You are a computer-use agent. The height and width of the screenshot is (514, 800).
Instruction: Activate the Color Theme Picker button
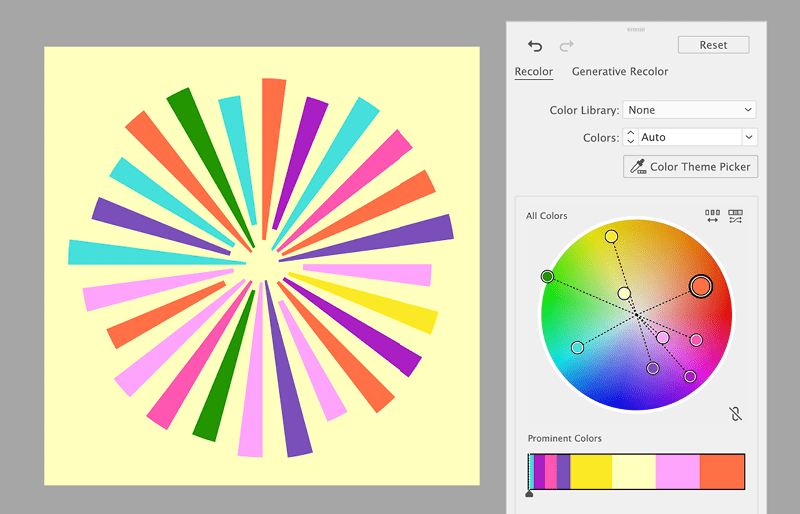point(690,166)
